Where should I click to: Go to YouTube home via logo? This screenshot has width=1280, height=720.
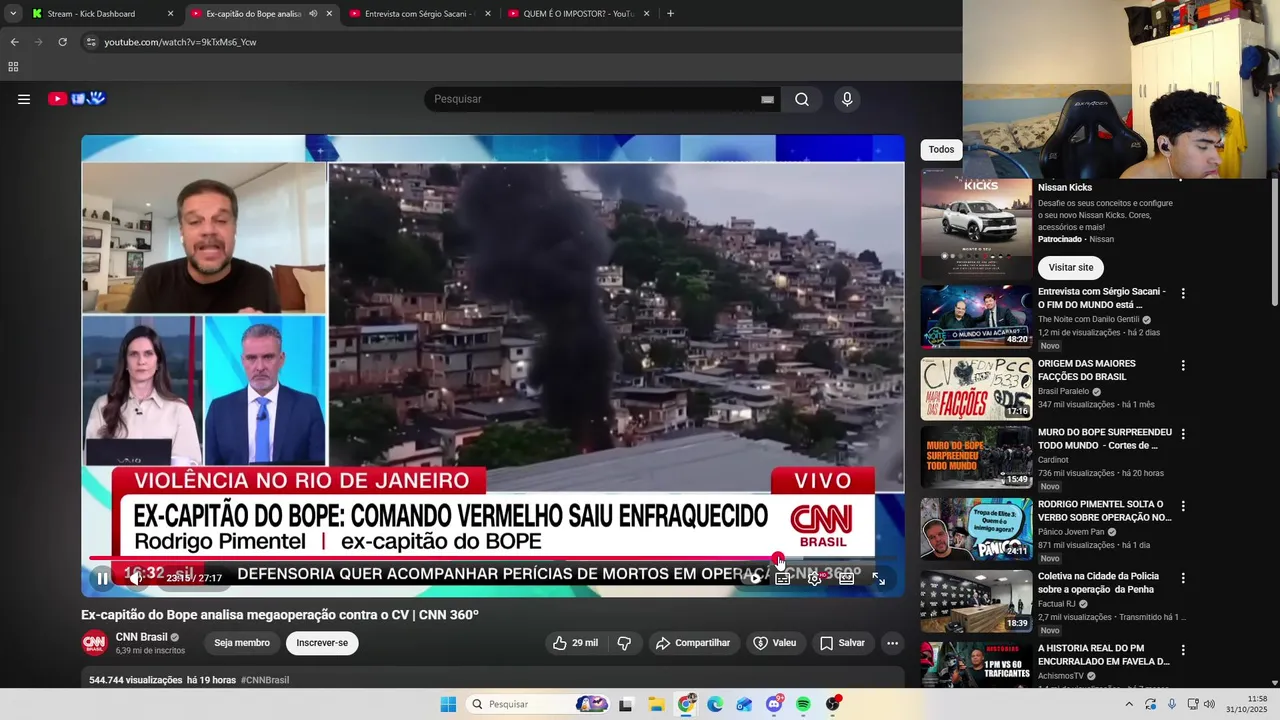[77, 99]
